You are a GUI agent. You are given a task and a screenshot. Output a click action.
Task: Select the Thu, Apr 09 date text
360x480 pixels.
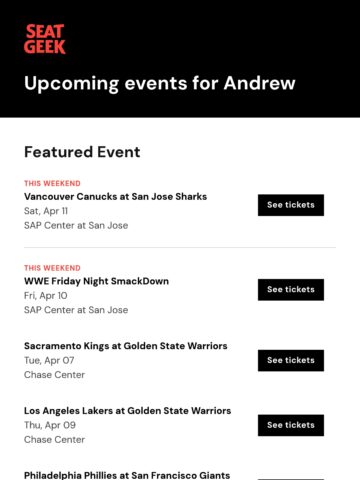(50, 425)
